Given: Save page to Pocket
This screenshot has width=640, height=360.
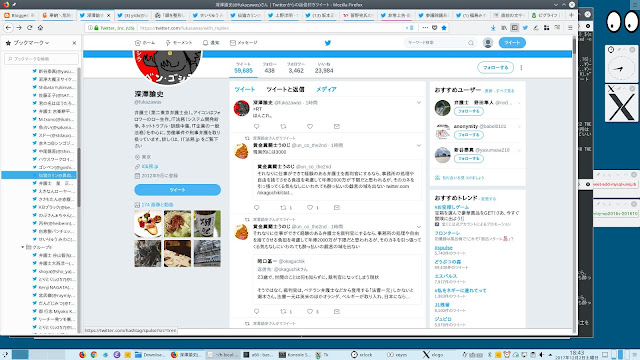Looking at the screenshot, I should point(435,28).
